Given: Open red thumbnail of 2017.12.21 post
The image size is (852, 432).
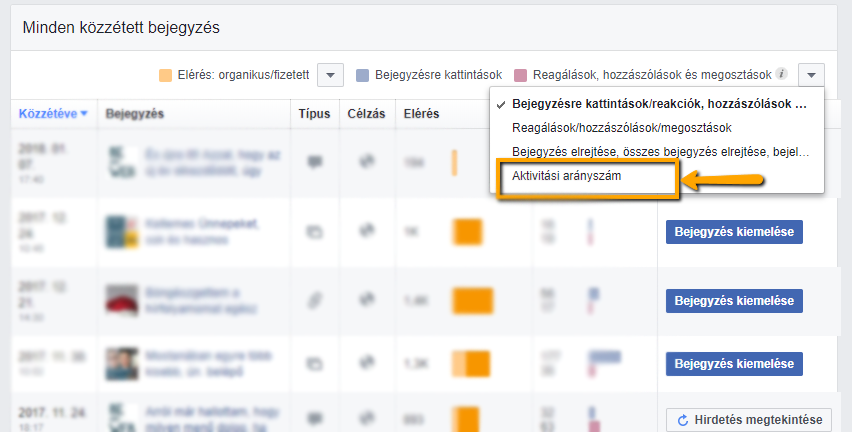Looking at the screenshot, I should (x=122, y=300).
